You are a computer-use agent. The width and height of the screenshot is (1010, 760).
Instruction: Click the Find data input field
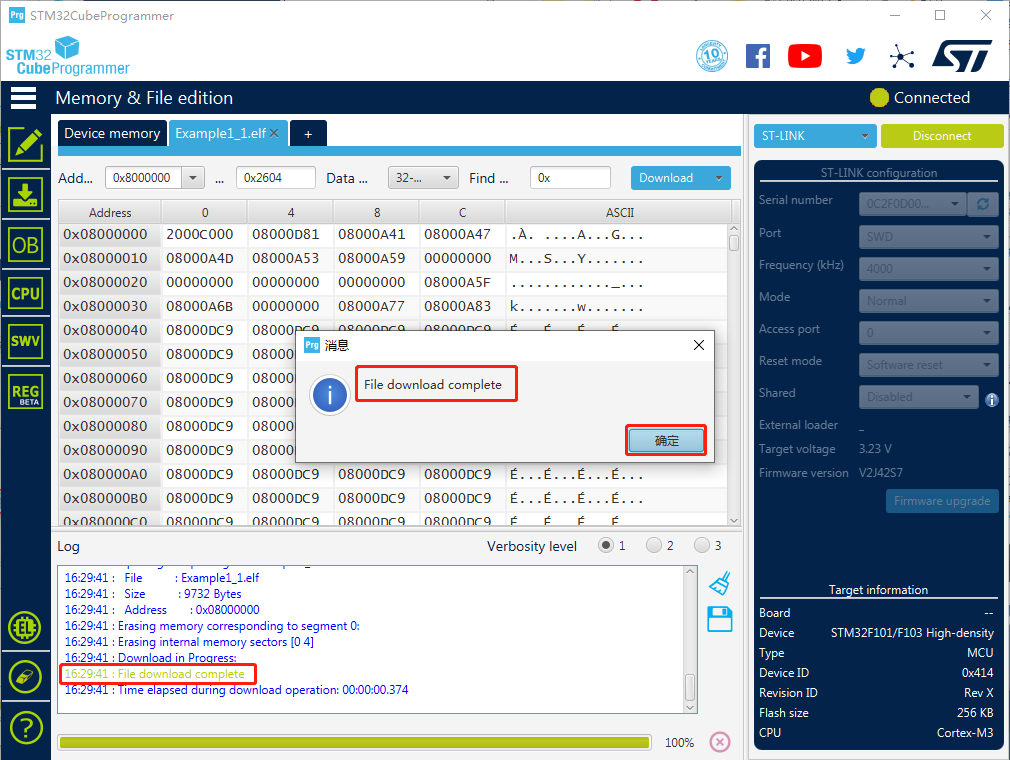570,178
